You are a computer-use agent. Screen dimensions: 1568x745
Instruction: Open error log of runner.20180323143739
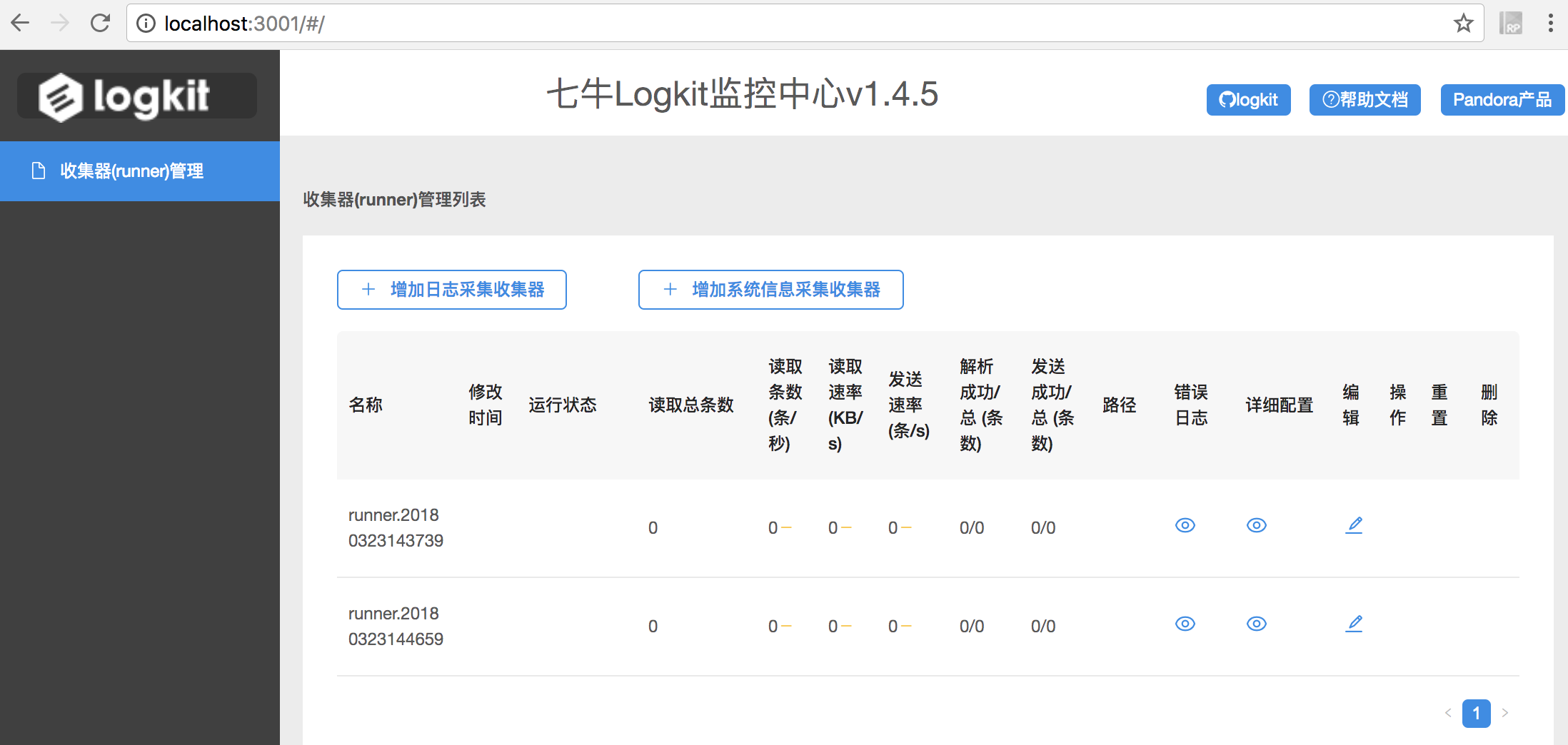[x=1185, y=525]
